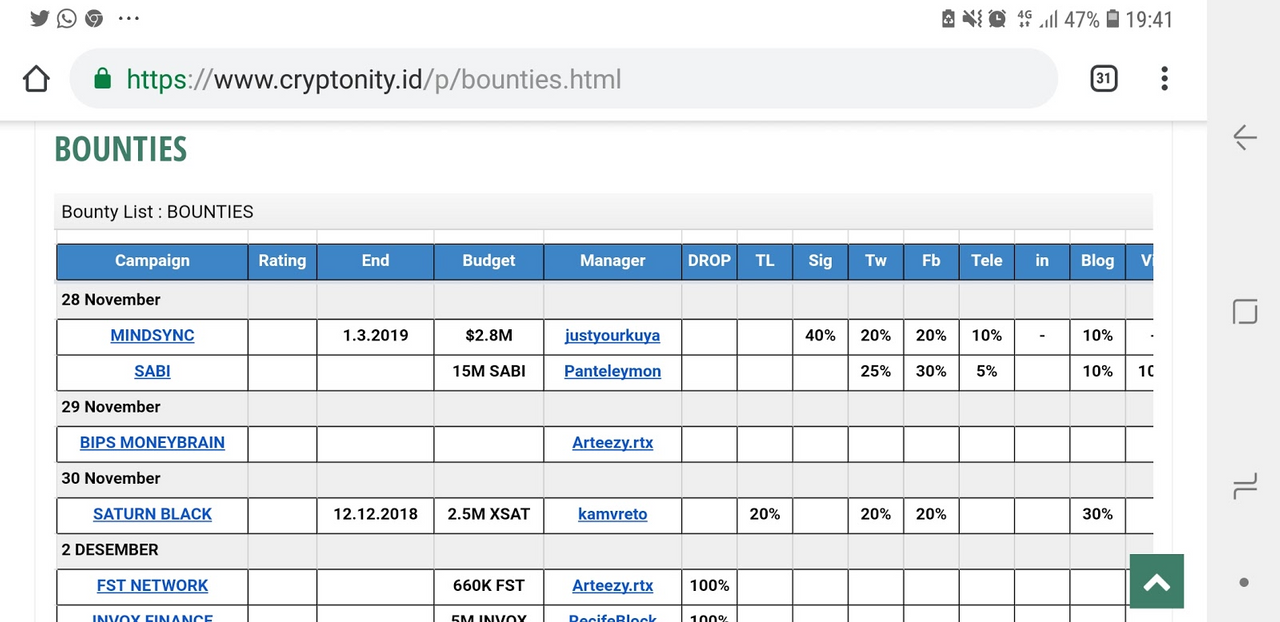Tap the WhatsApp notification icon
The height and width of the screenshot is (622, 1280).
coord(67,18)
